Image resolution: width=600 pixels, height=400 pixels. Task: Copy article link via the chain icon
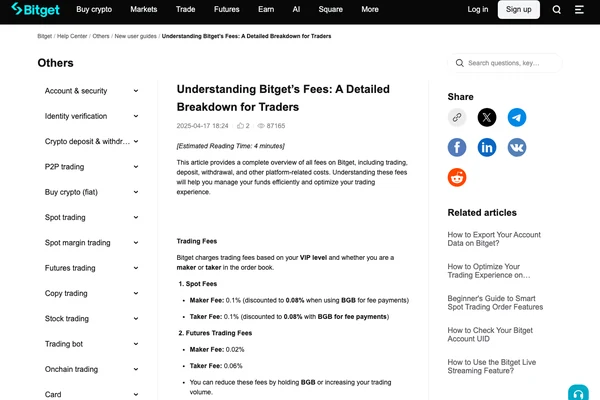(x=457, y=117)
